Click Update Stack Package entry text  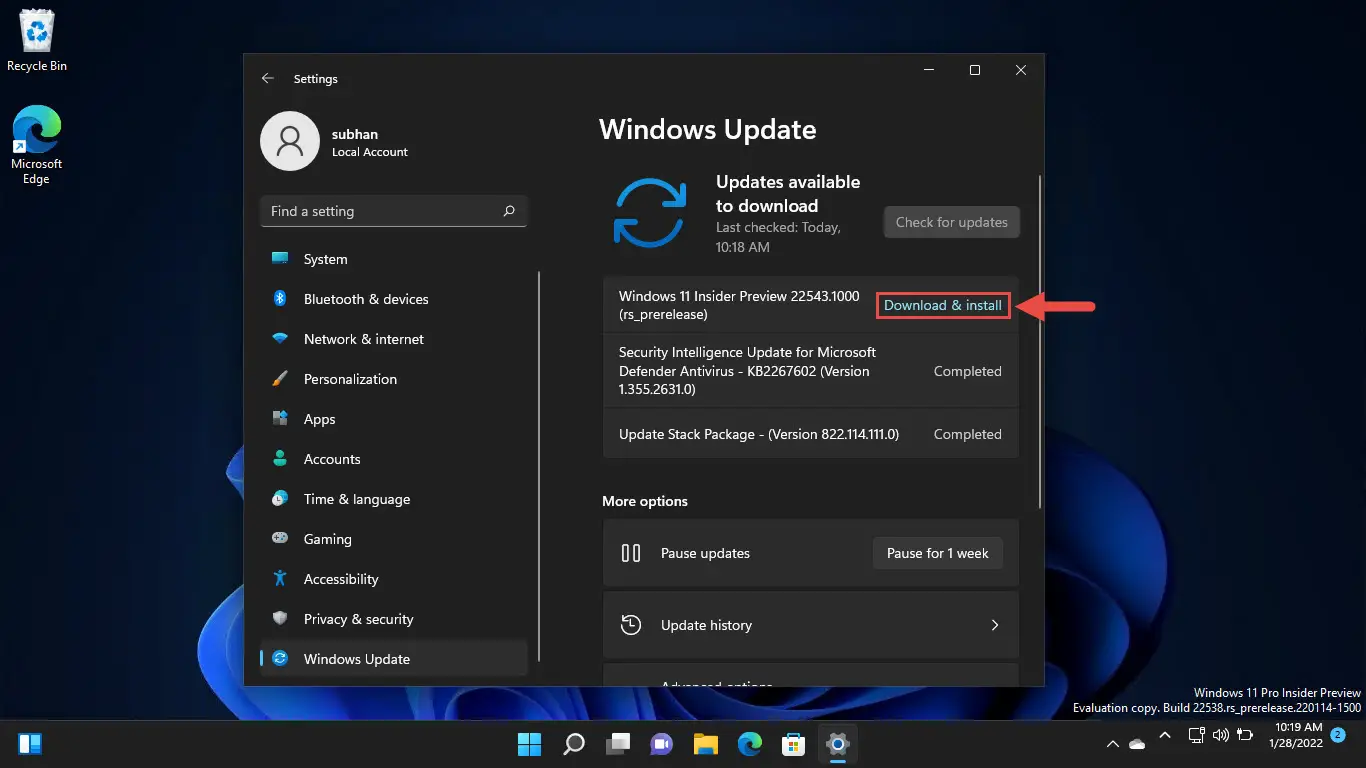tap(759, 434)
